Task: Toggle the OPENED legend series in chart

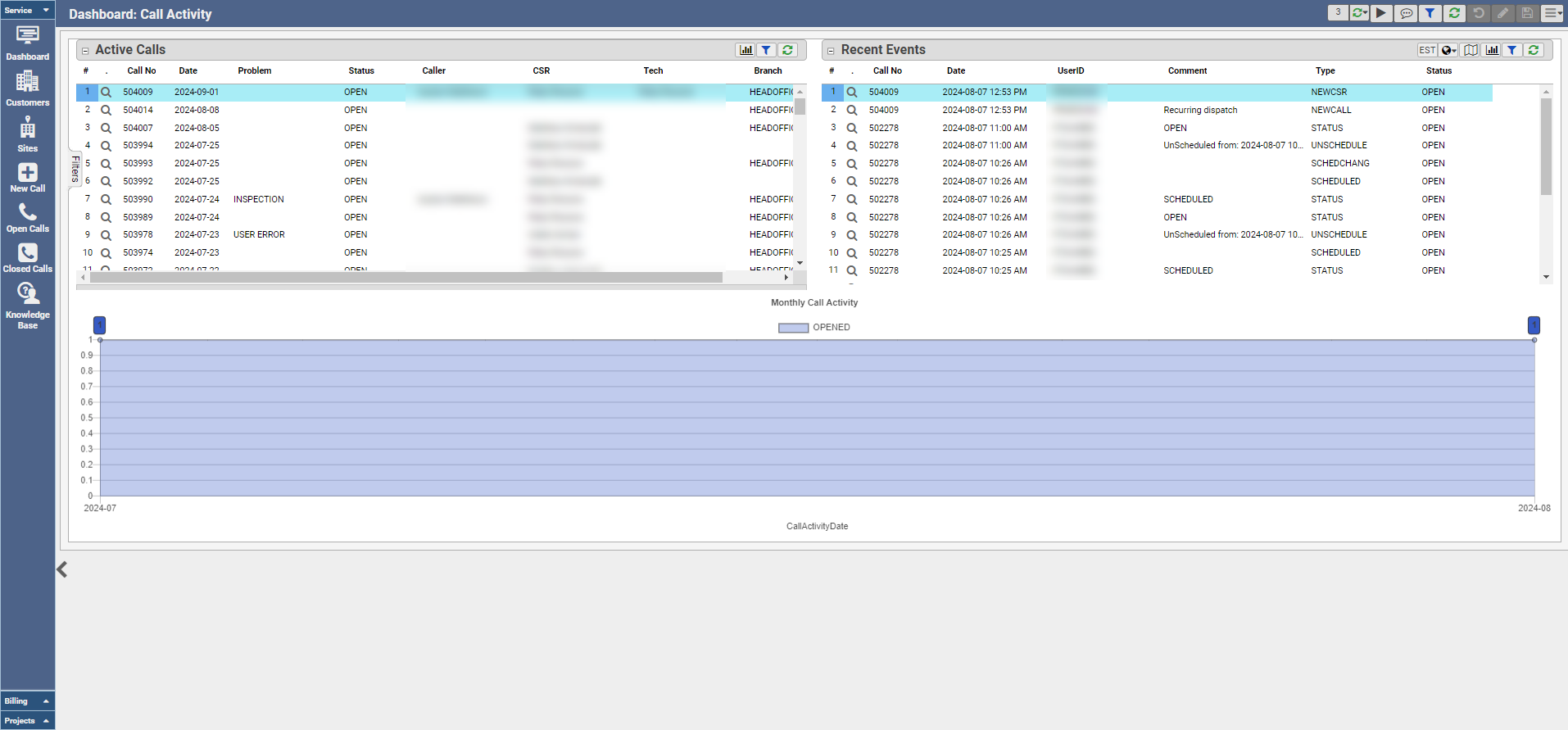Action: point(813,328)
